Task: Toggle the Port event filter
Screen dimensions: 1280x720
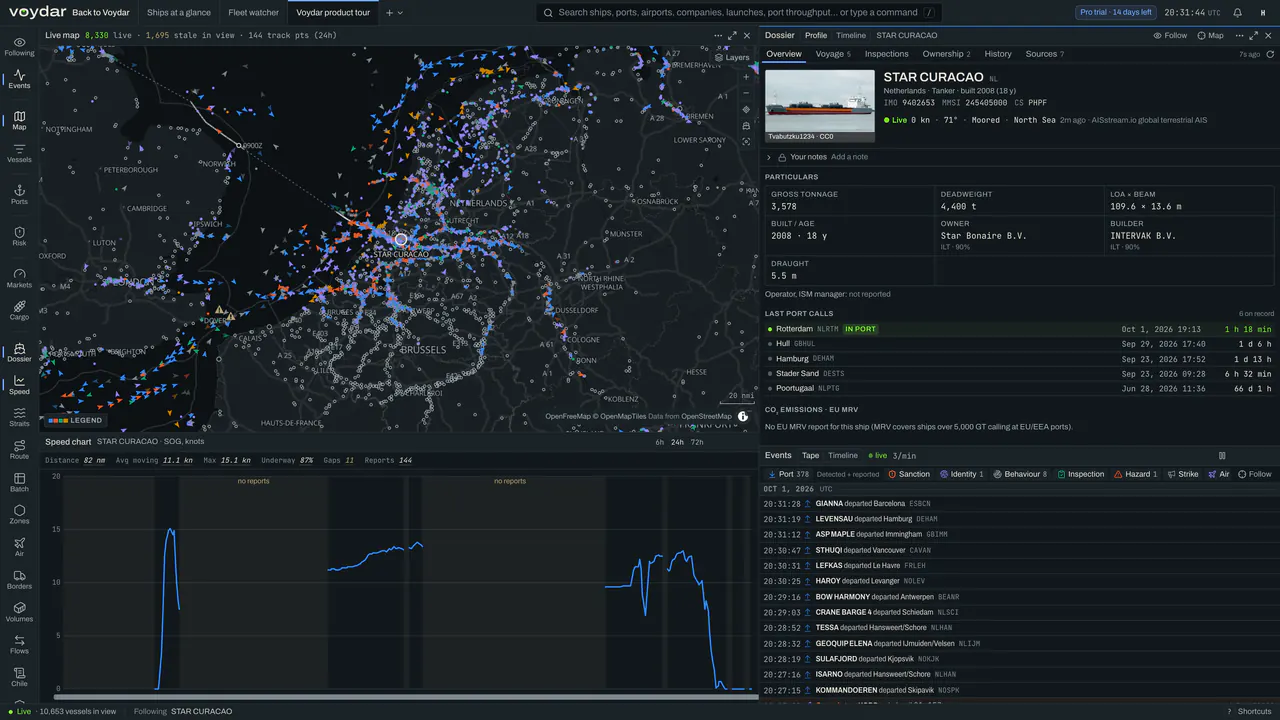Action: 788,474
